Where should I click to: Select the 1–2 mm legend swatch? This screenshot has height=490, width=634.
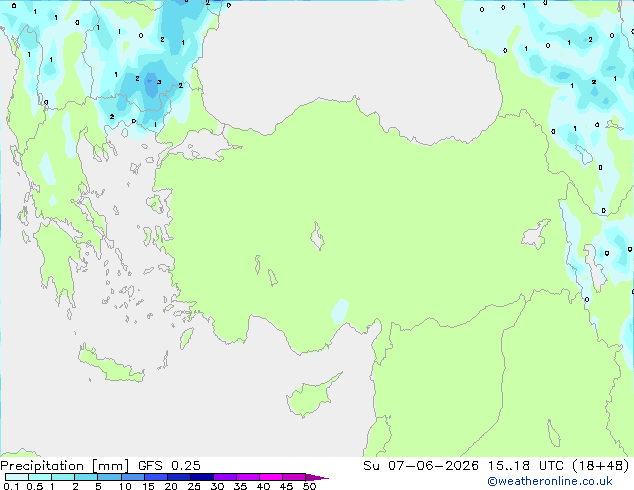[63, 477]
